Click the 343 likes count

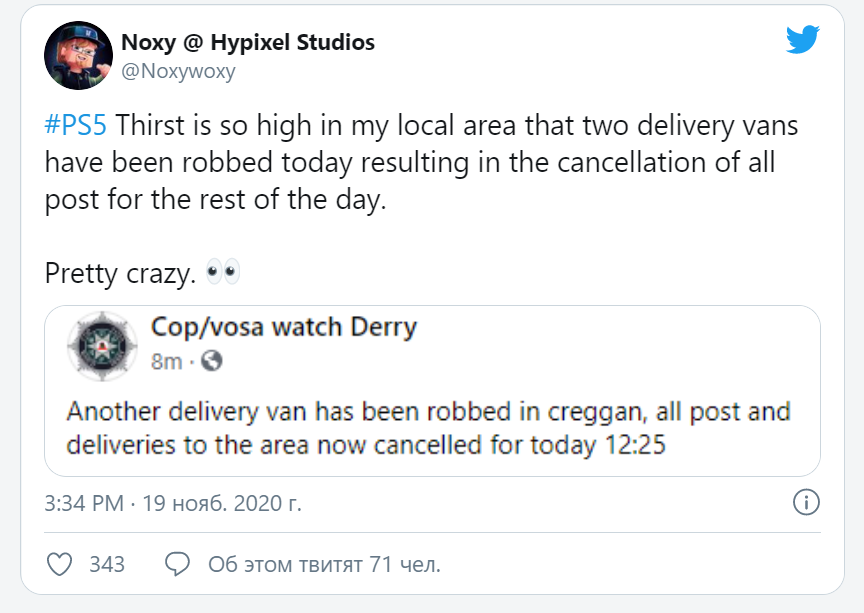107,564
